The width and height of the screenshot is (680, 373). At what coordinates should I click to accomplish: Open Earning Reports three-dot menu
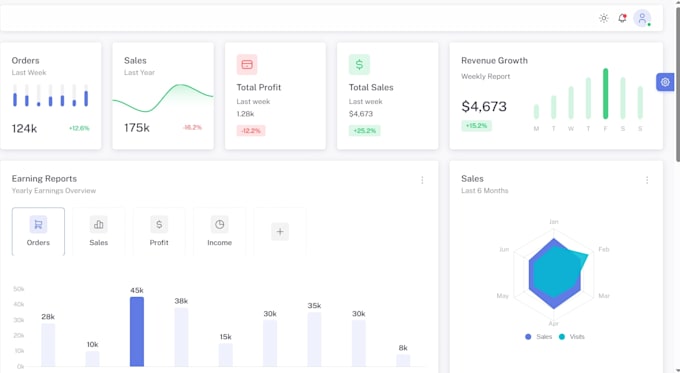[x=422, y=180]
